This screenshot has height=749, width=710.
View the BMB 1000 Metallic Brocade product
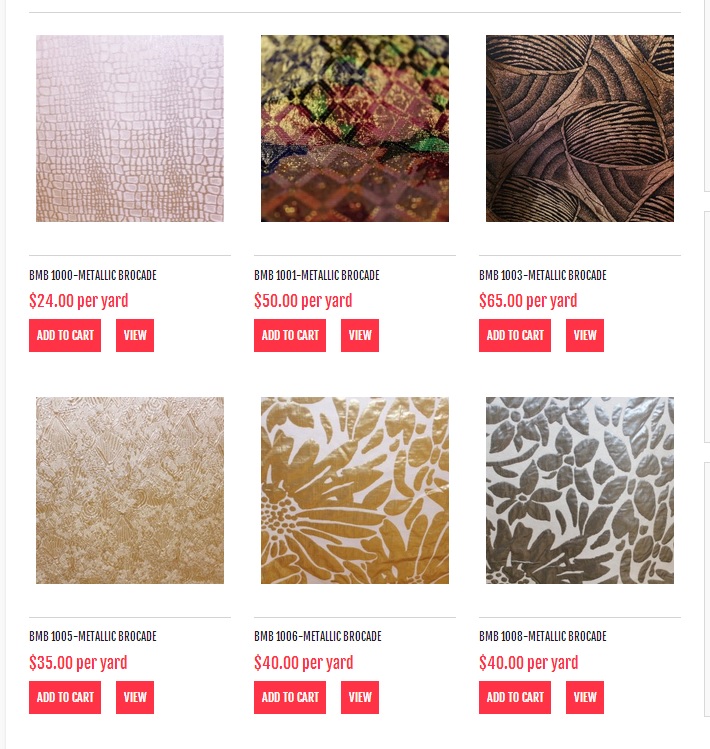click(x=135, y=335)
